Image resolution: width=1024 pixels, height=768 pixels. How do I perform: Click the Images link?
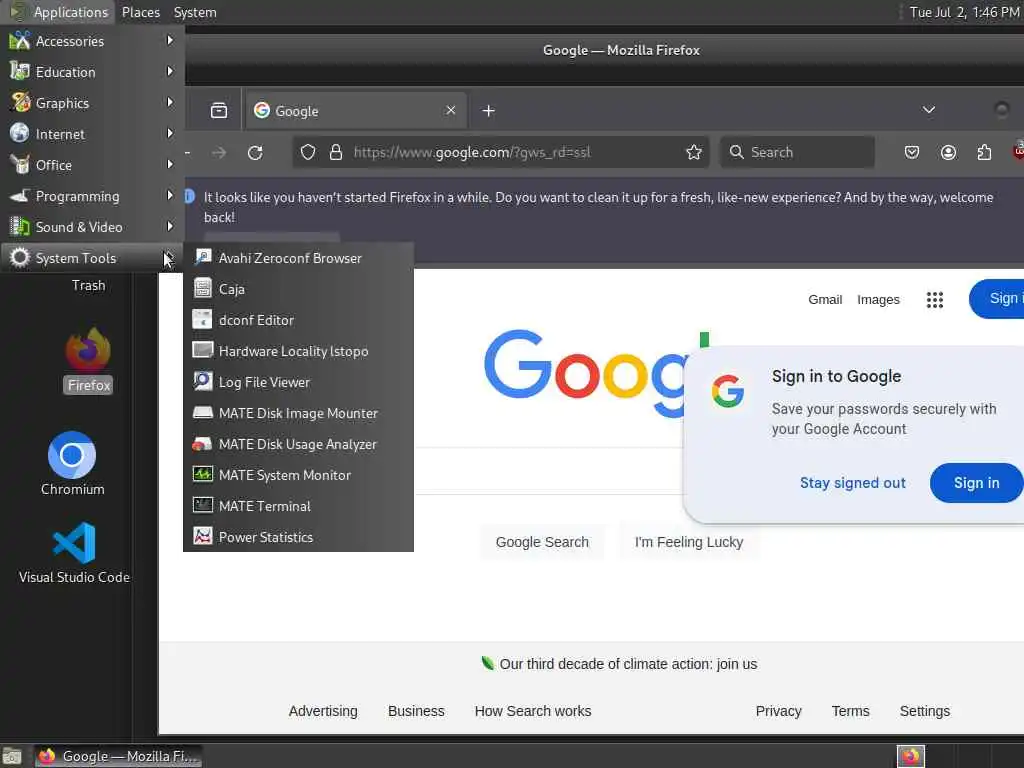point(878,299)
